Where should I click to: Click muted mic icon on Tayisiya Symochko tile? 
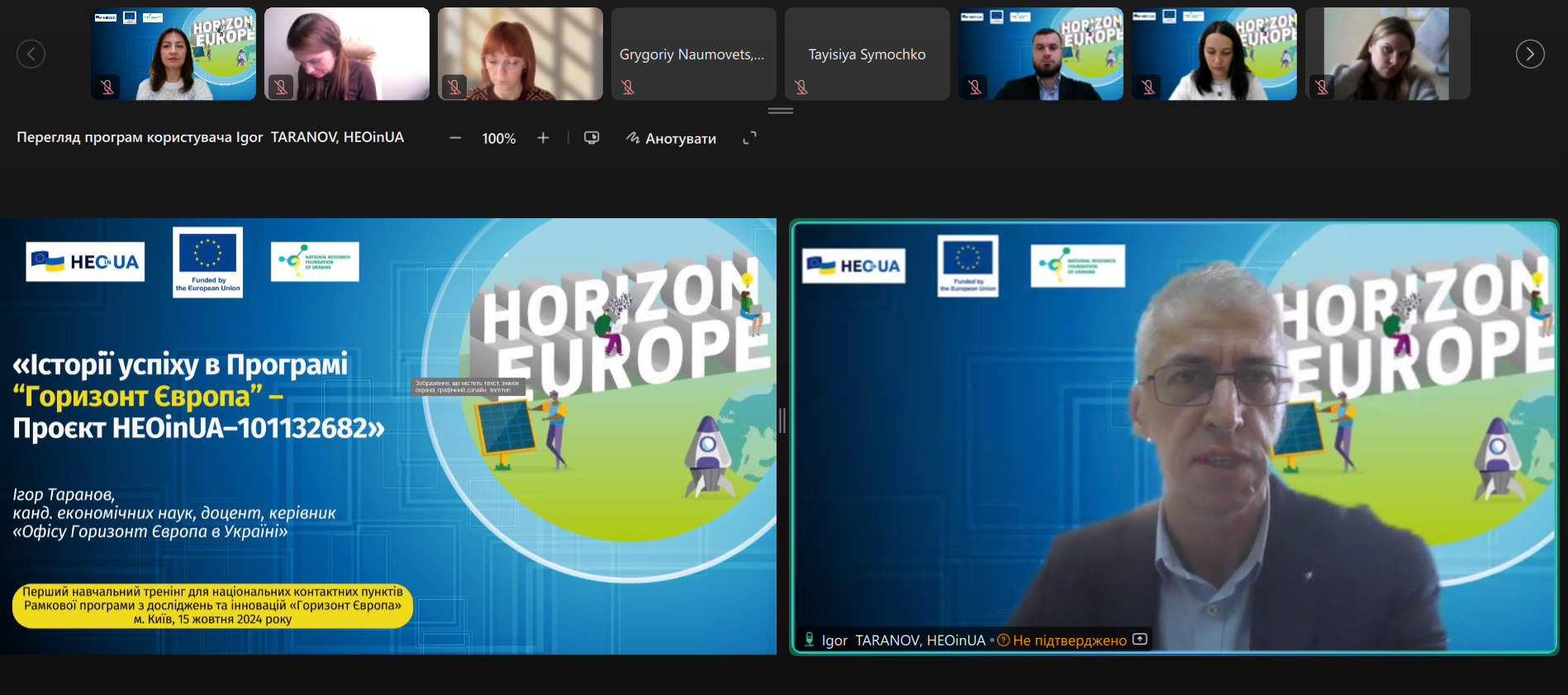tap(801, 87)
